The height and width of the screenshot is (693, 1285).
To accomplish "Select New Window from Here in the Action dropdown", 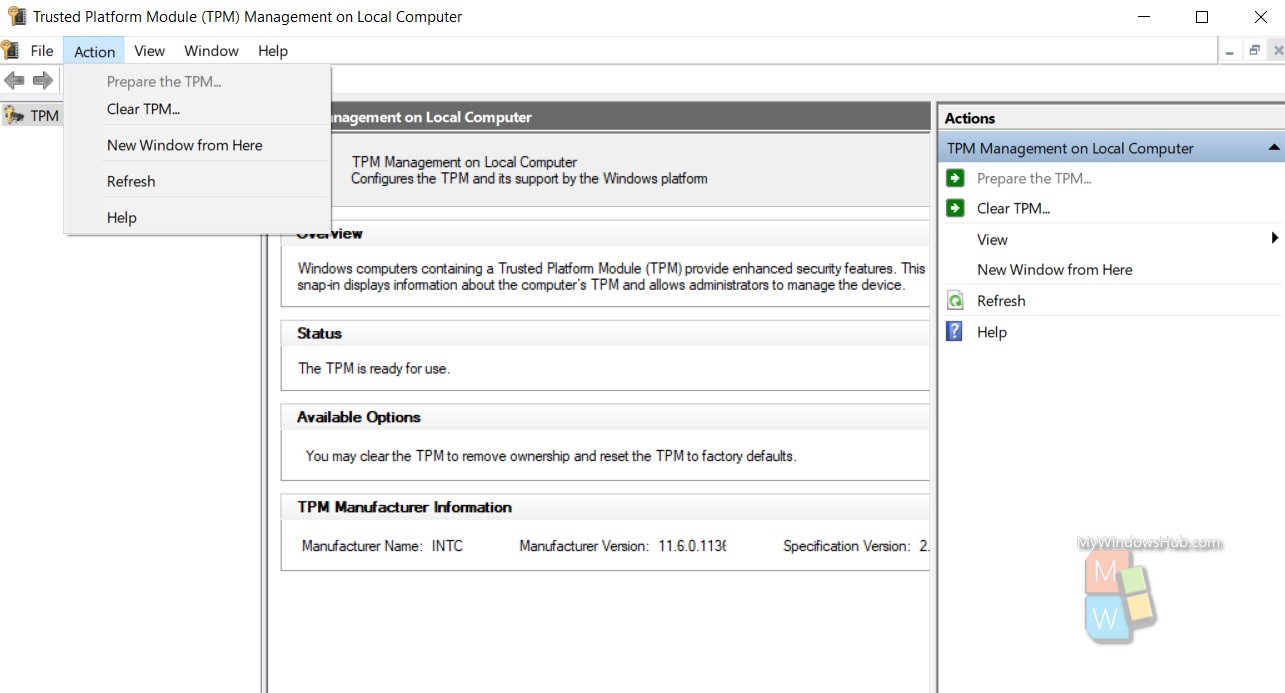I will pyautogui.click(x=197, y=145).
